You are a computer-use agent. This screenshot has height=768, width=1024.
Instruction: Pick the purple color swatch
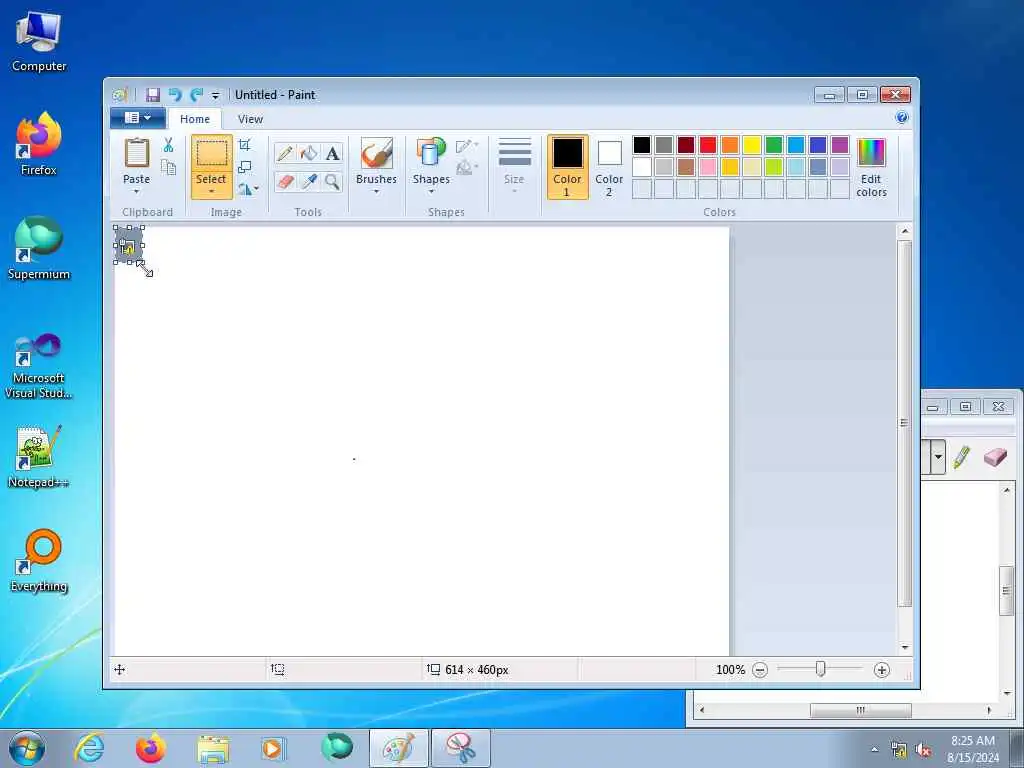click(840, 145)
